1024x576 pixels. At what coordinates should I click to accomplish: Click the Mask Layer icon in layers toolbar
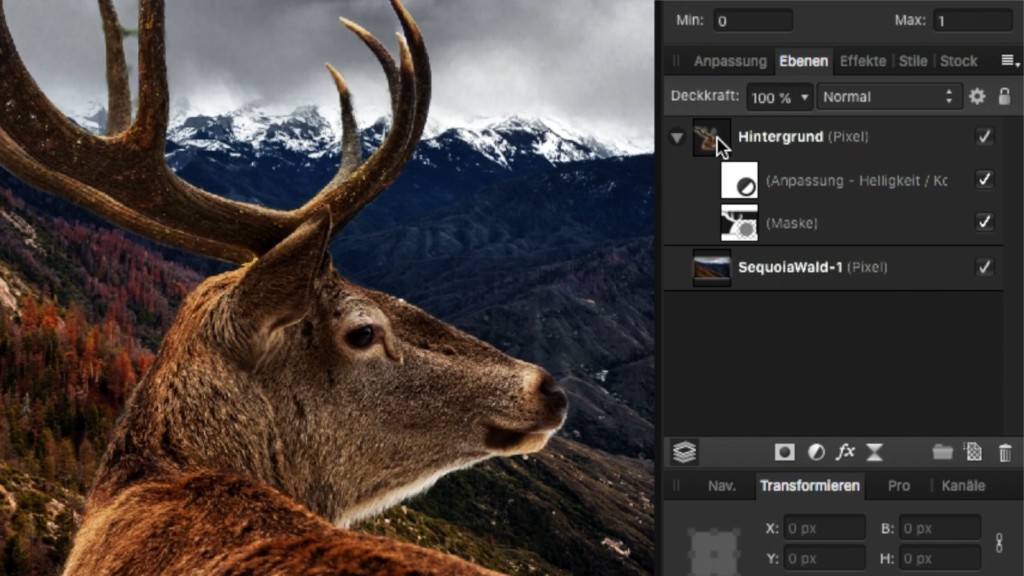point(785,452)
